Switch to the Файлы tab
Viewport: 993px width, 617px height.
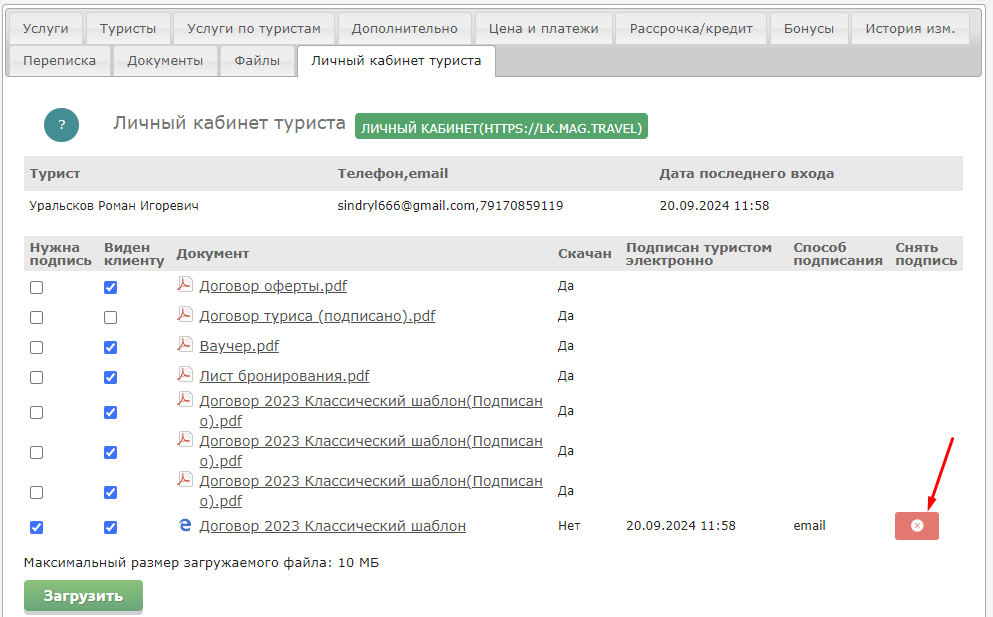click(257, 61)
